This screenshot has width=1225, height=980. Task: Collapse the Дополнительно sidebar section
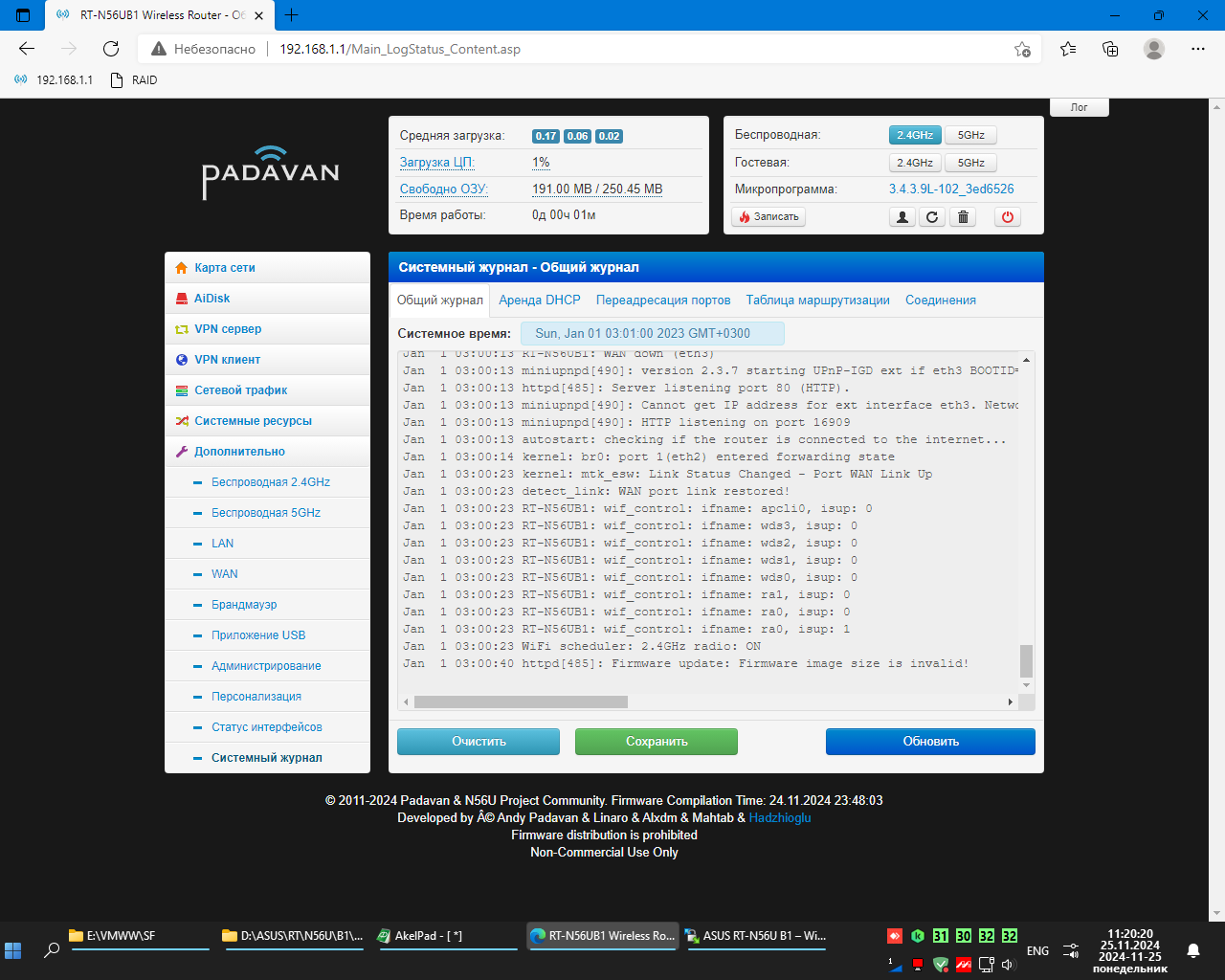point(239,452)
